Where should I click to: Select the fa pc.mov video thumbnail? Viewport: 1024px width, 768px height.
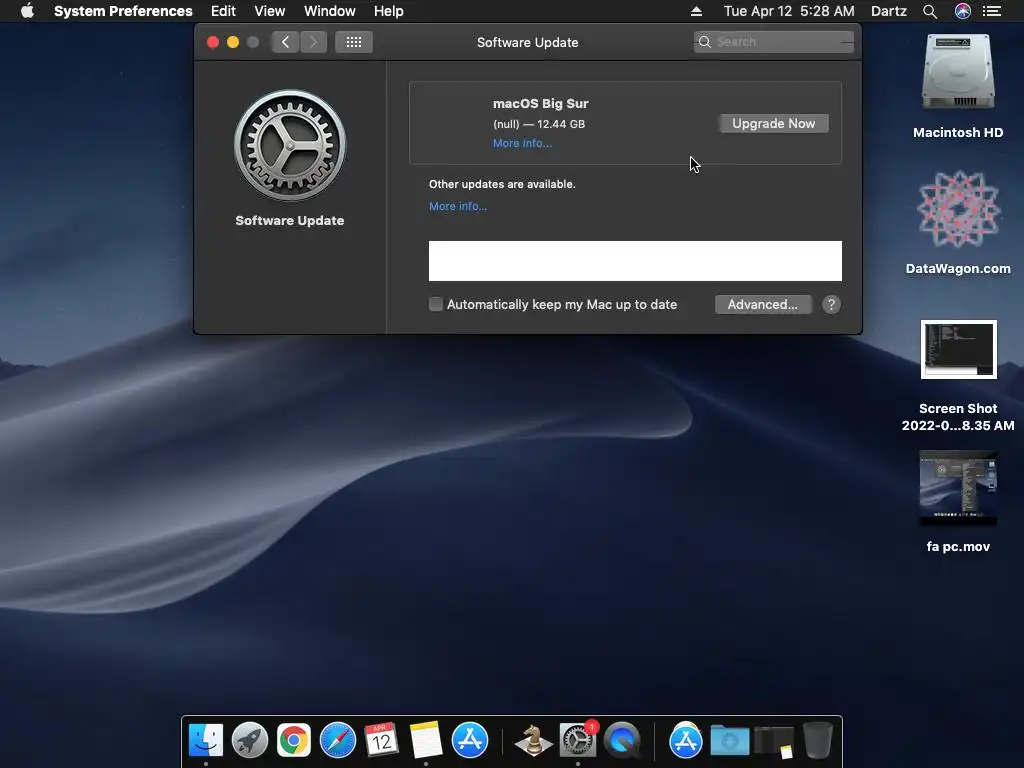pyautogui.click(x=959, y=488)
